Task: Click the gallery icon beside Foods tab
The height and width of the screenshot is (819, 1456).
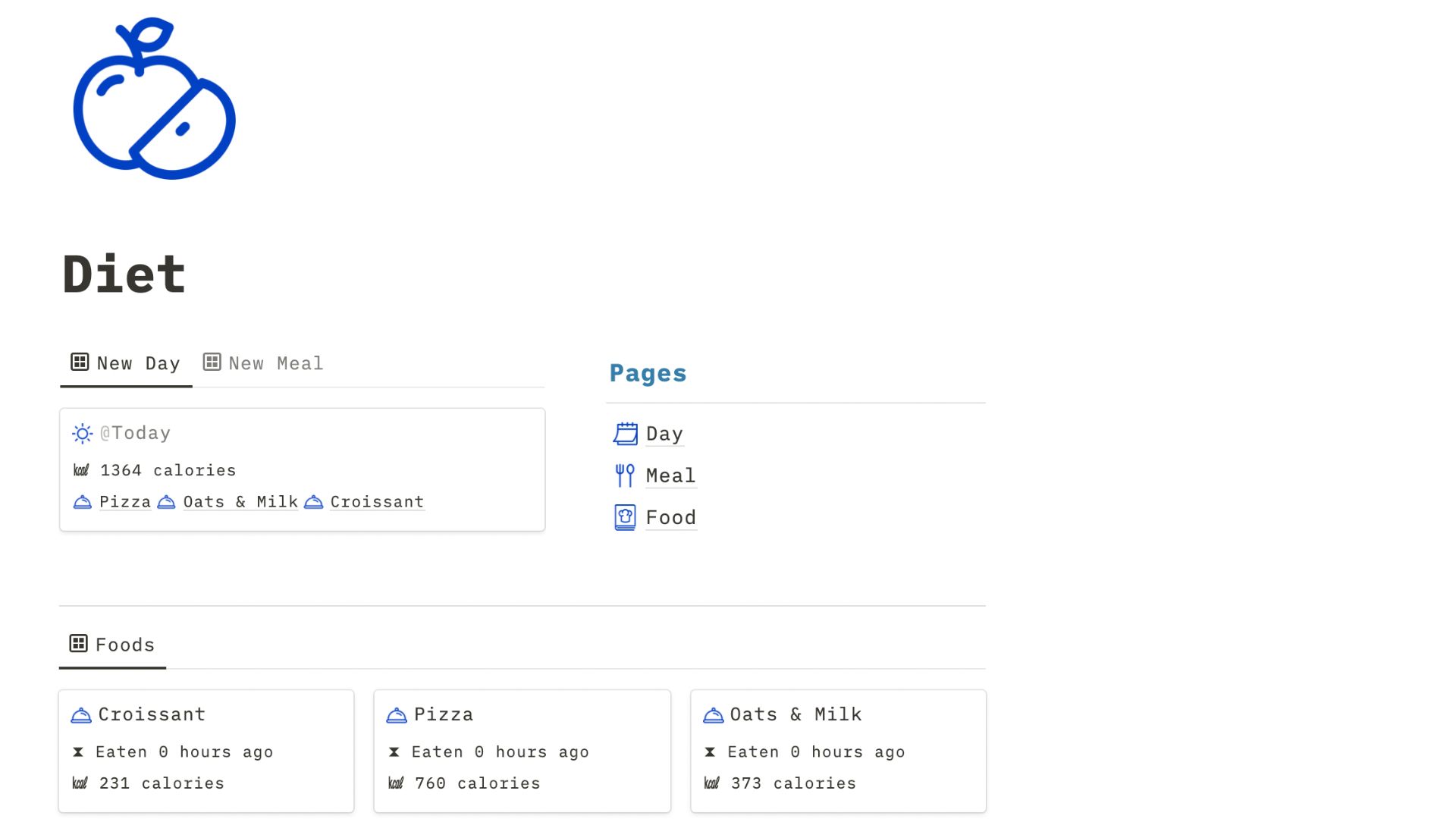Action: coord(78,643)
